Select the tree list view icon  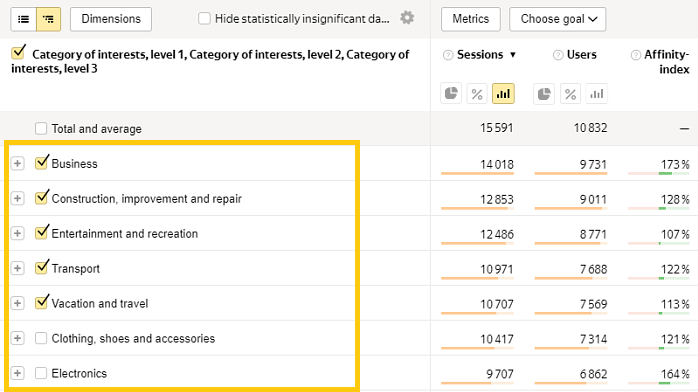[x=49, y=19]
